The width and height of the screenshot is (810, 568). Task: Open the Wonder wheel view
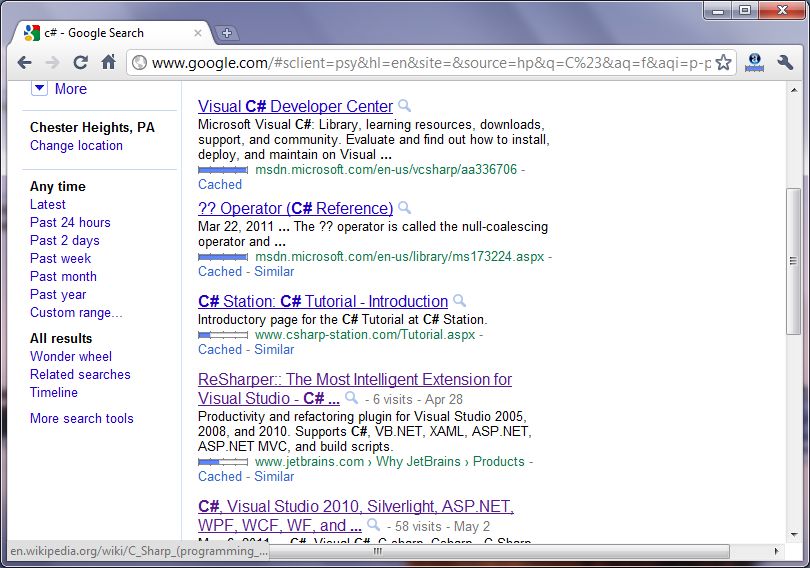[x=71, y=357]
